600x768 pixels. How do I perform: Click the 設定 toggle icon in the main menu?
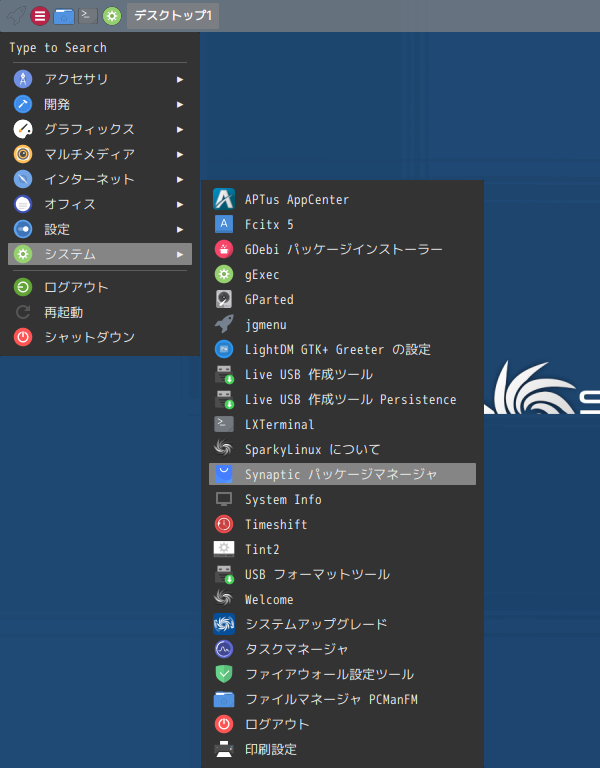tap(23, 229)
